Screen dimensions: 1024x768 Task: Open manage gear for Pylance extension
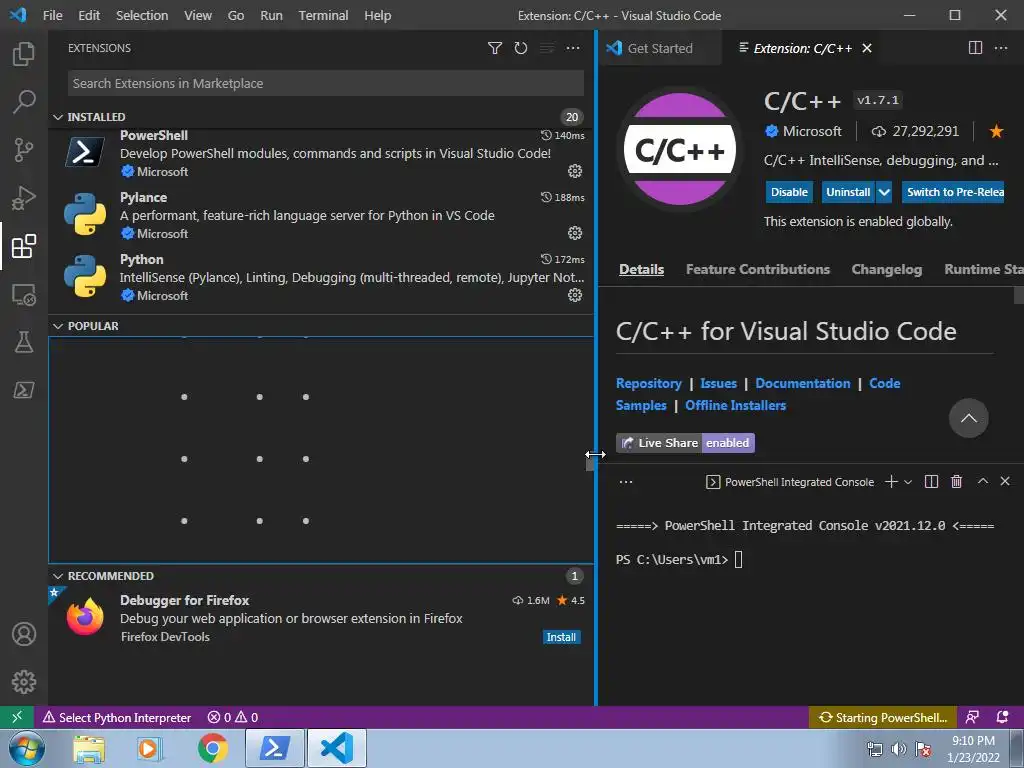575,233
